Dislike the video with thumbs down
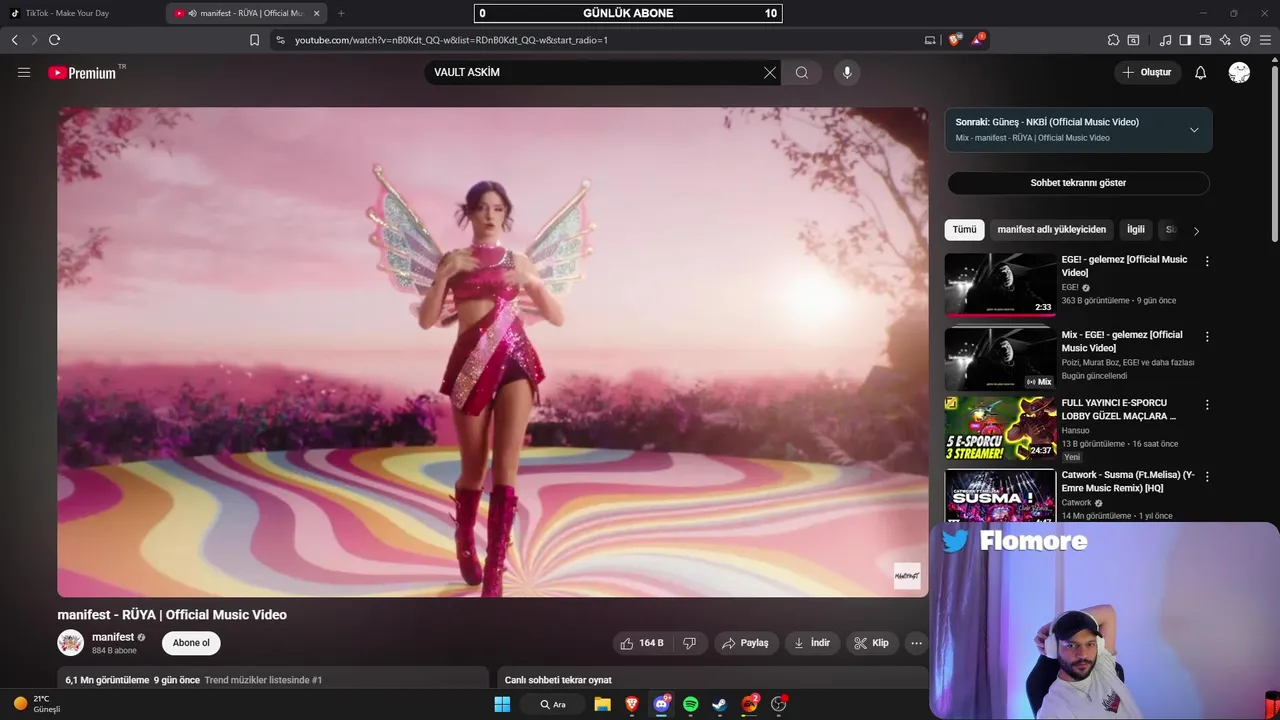Image resolution: width=1280 pixels, height=720 pixels. pos(690,643)
